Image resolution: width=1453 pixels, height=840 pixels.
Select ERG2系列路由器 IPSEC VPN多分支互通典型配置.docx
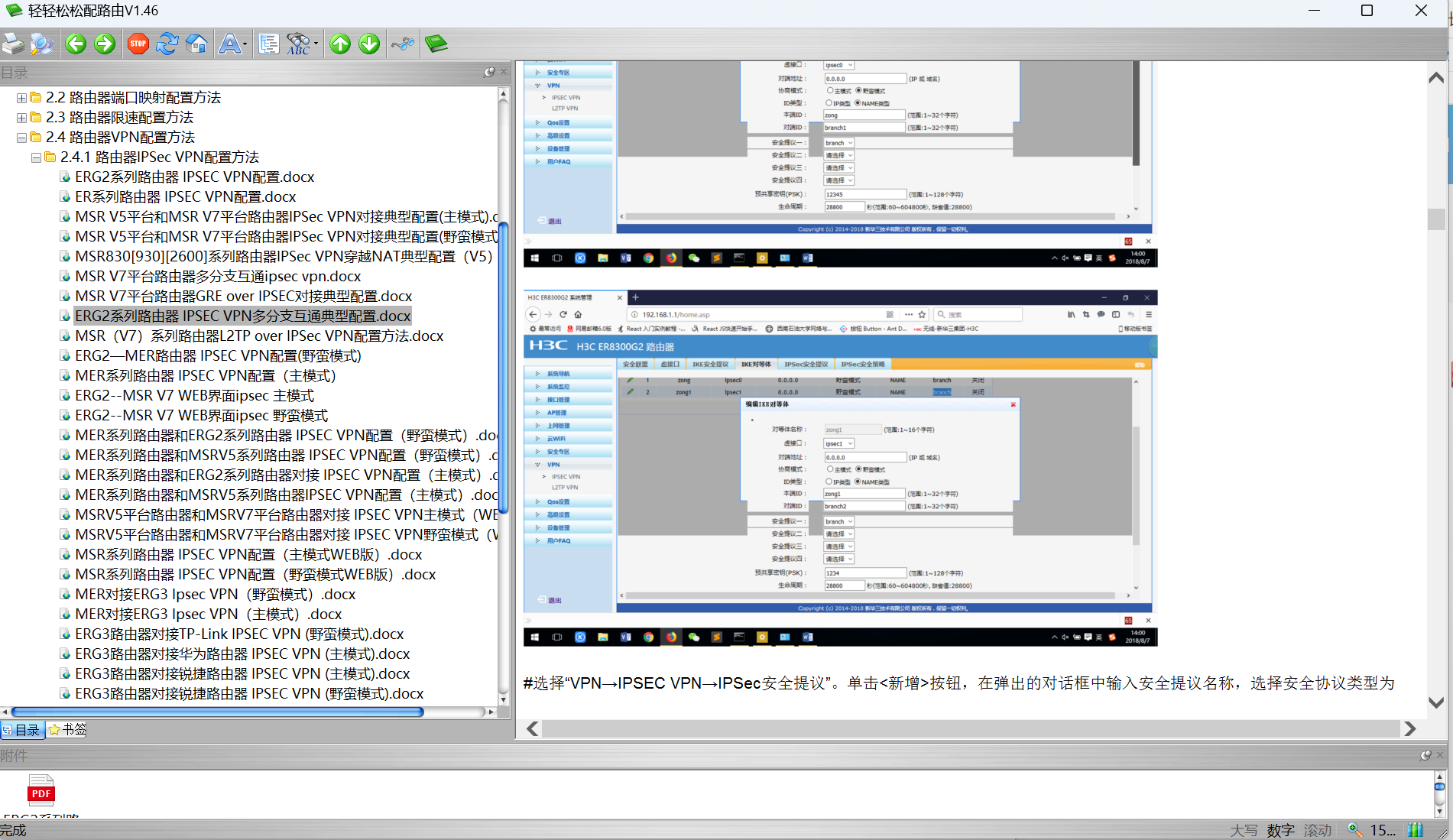[x=242, y=316]
